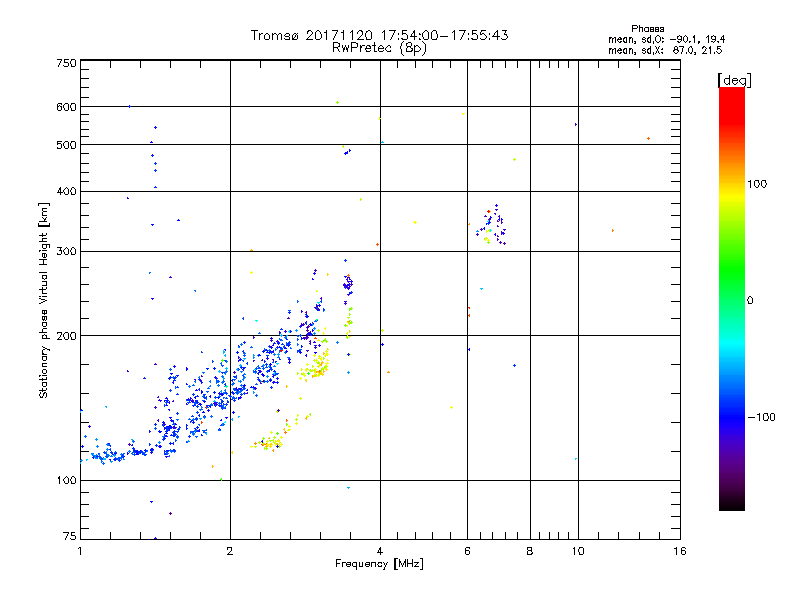Click the '6' x-axis tick label
Image resolution: width=800 pixels, height=600 pixels.
(467, 551)
